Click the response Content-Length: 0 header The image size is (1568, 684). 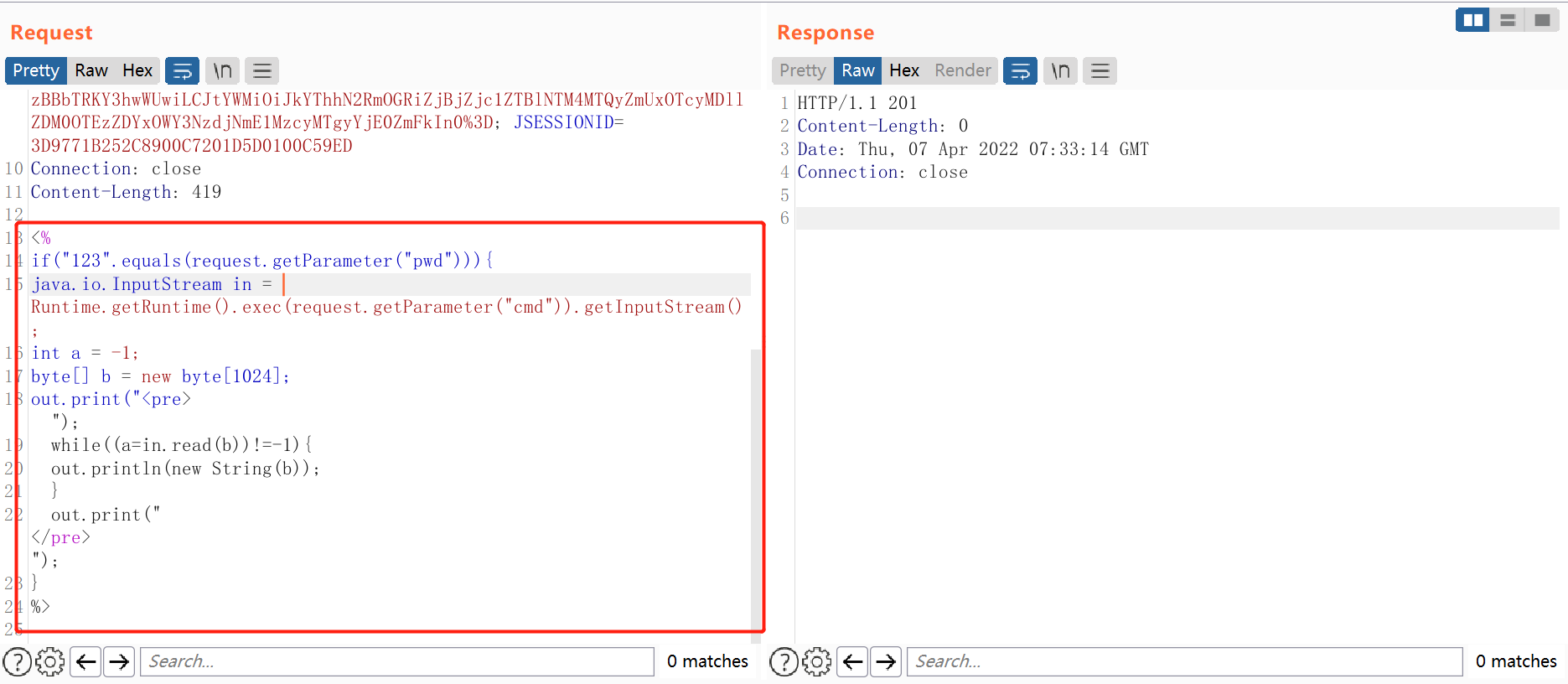(883, 126)
